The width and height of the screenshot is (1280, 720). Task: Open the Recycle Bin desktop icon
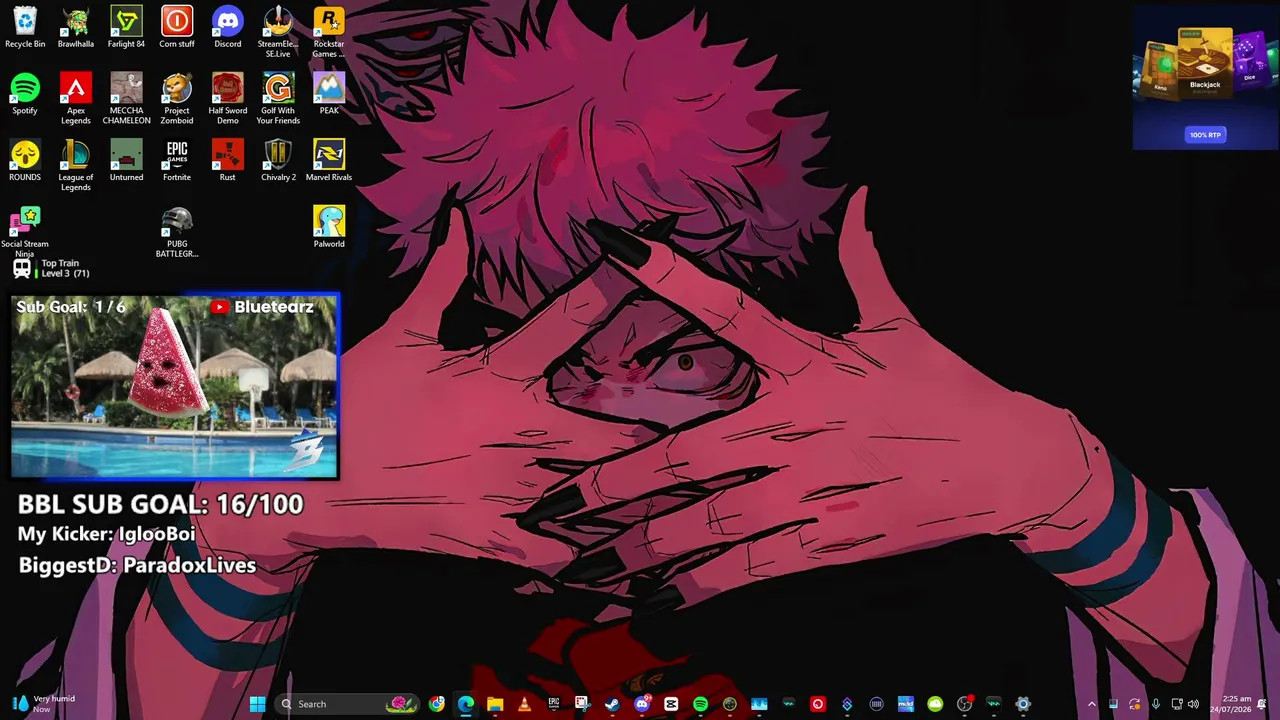[25, 27]
